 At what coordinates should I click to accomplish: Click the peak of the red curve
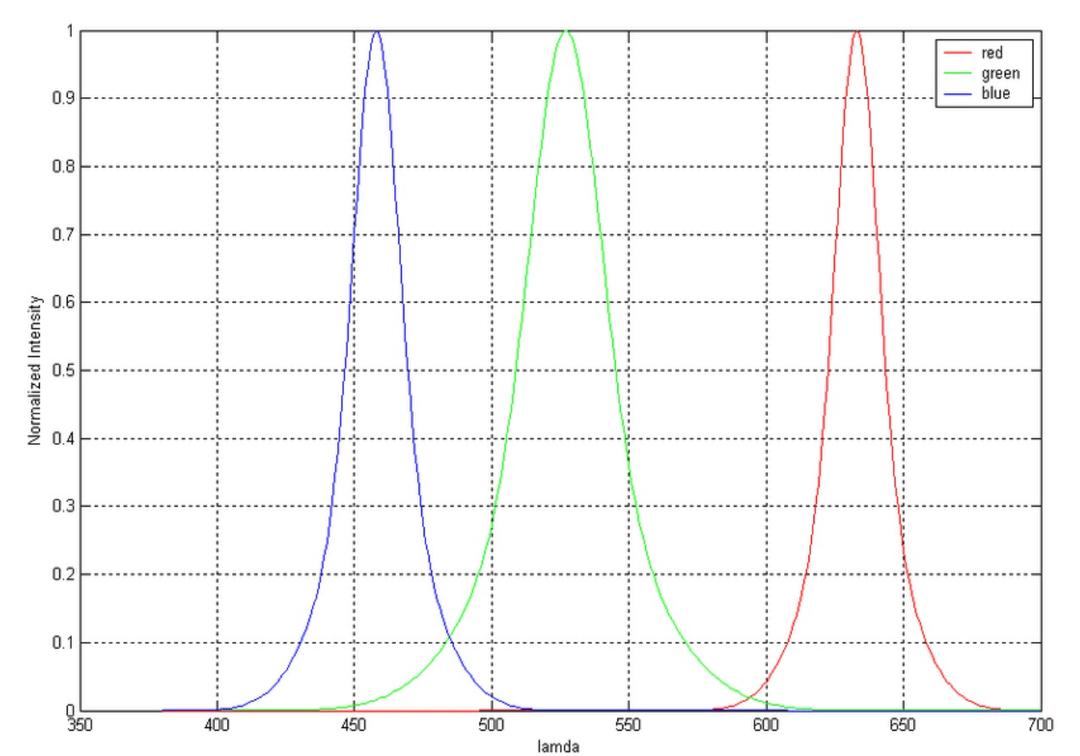(x=857, y=32)
